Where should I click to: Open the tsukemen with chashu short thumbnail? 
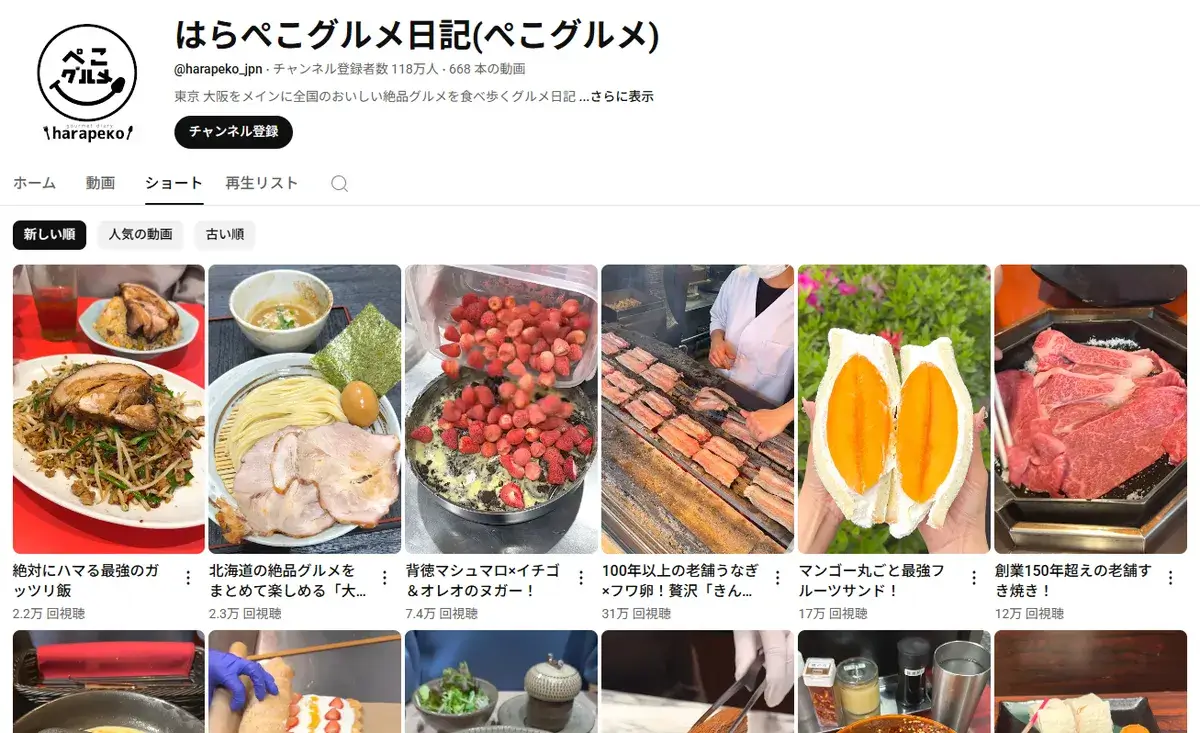click(x=305, y=409)
